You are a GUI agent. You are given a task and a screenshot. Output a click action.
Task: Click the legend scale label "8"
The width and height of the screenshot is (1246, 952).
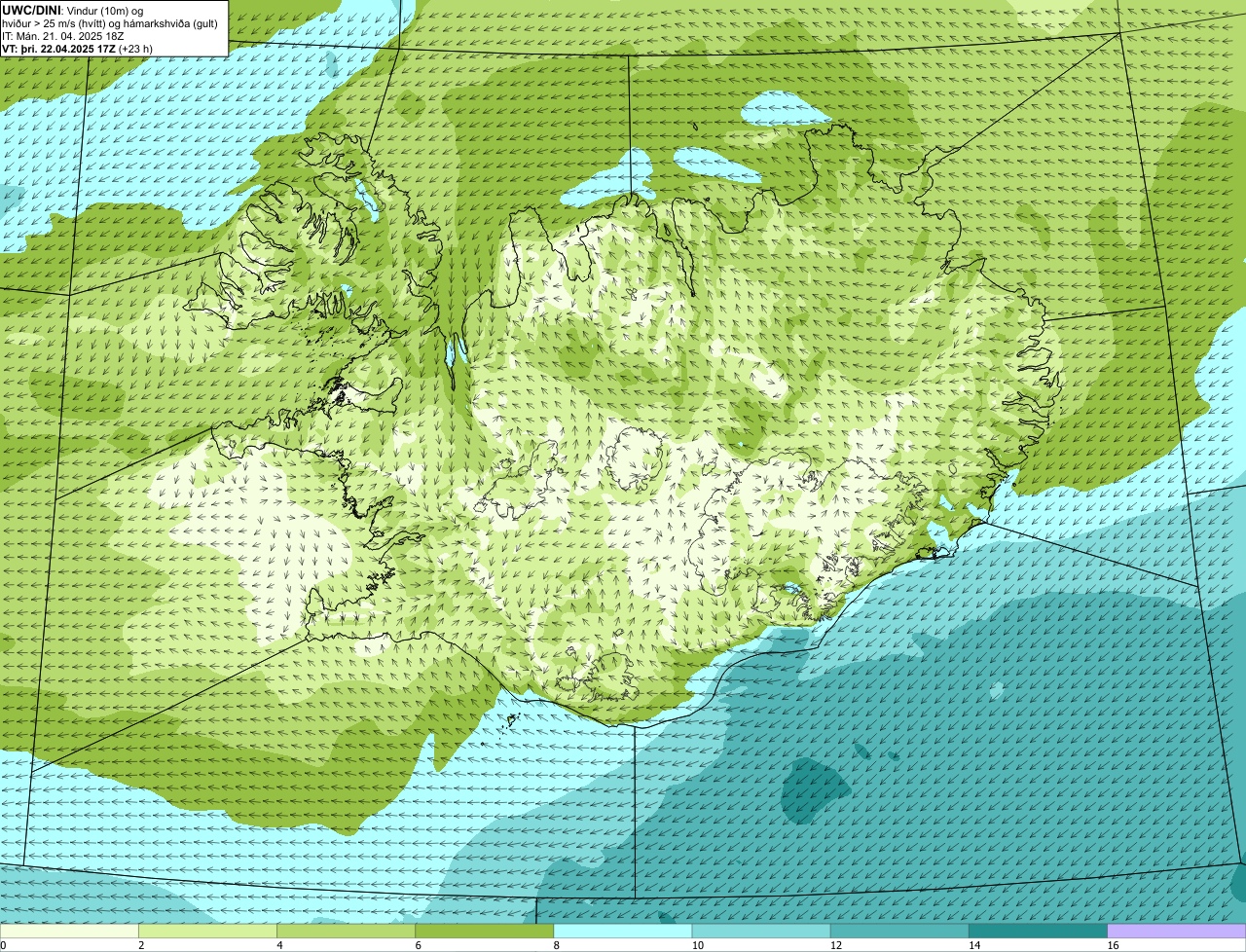(x=557, y=945)
